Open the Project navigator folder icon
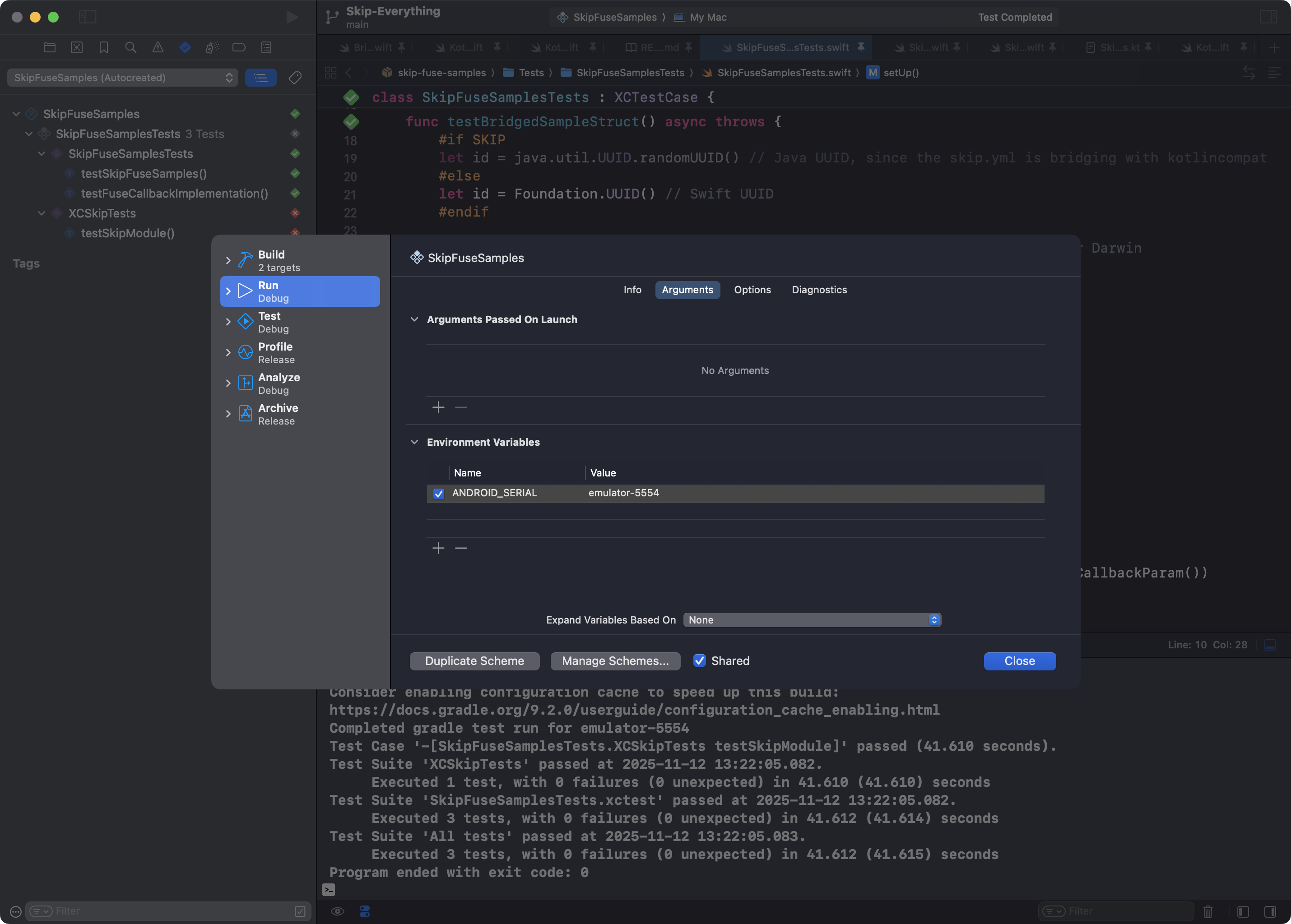The image size is (1291, 924). 50,47
